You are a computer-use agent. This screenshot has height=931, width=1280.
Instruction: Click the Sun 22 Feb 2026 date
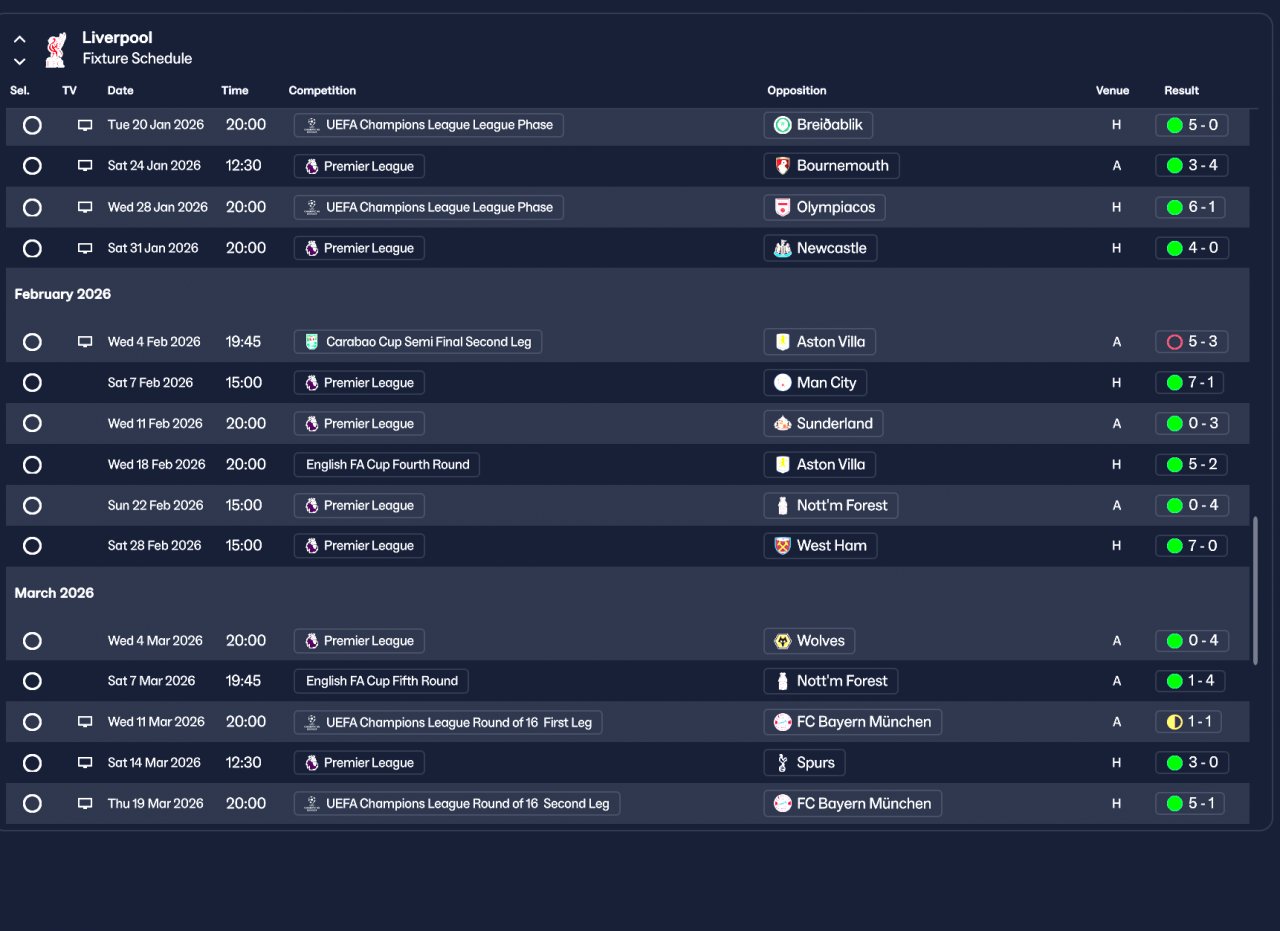tap(155, 506)
